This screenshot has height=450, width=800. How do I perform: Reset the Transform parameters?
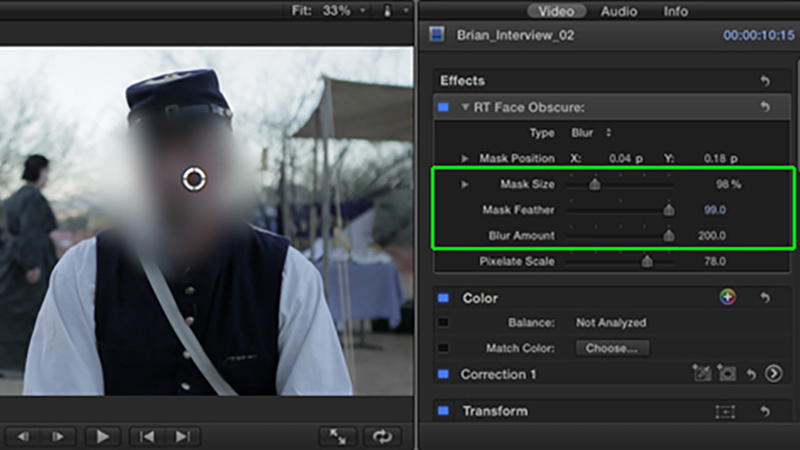[x=765, y=411]
